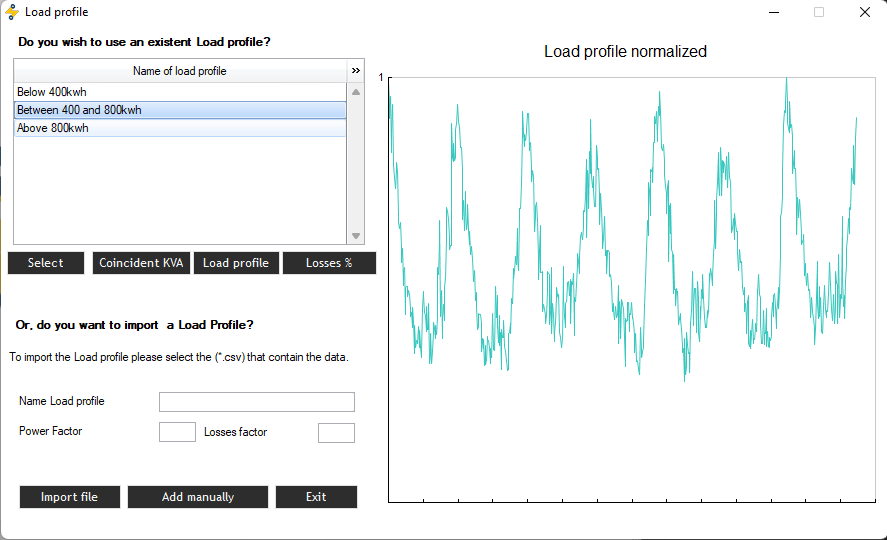887x540 pixels.
Task: Click the Add manually button
Action: (x=198, y=497)
